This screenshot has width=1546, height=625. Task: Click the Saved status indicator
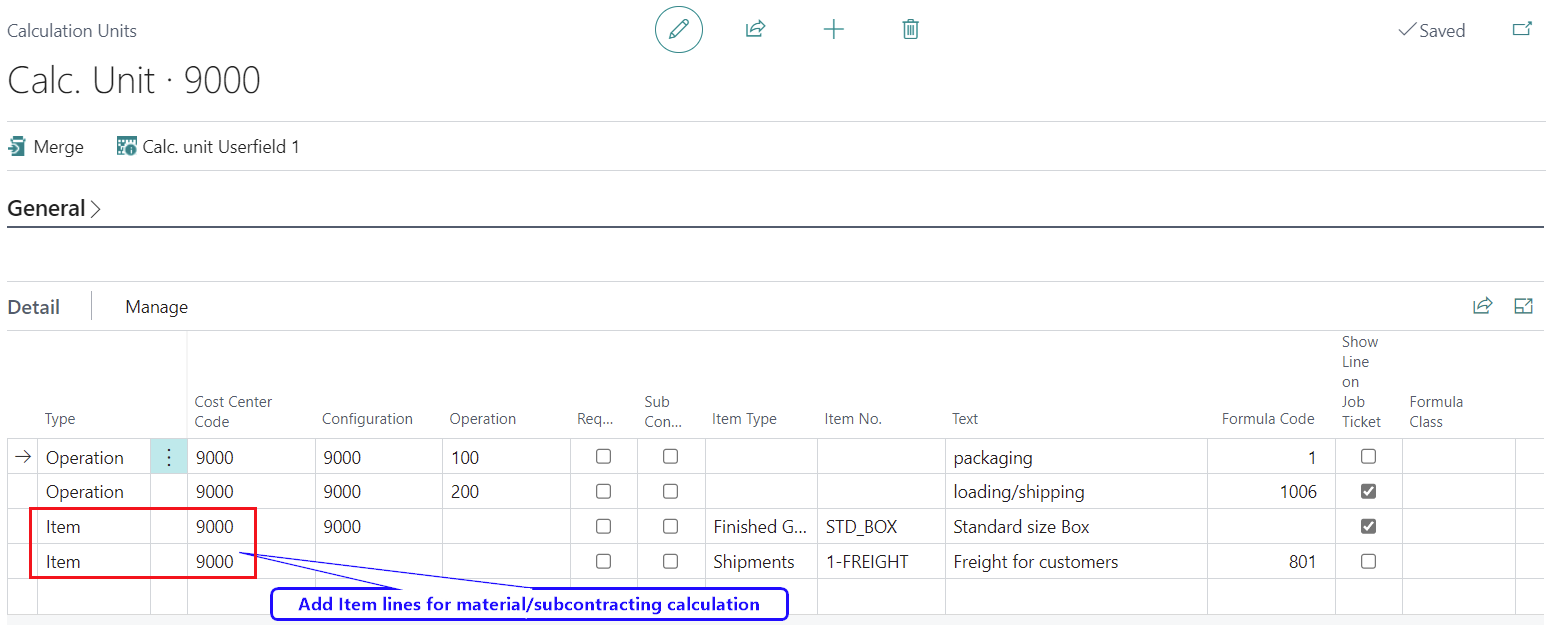[1431, 31]
